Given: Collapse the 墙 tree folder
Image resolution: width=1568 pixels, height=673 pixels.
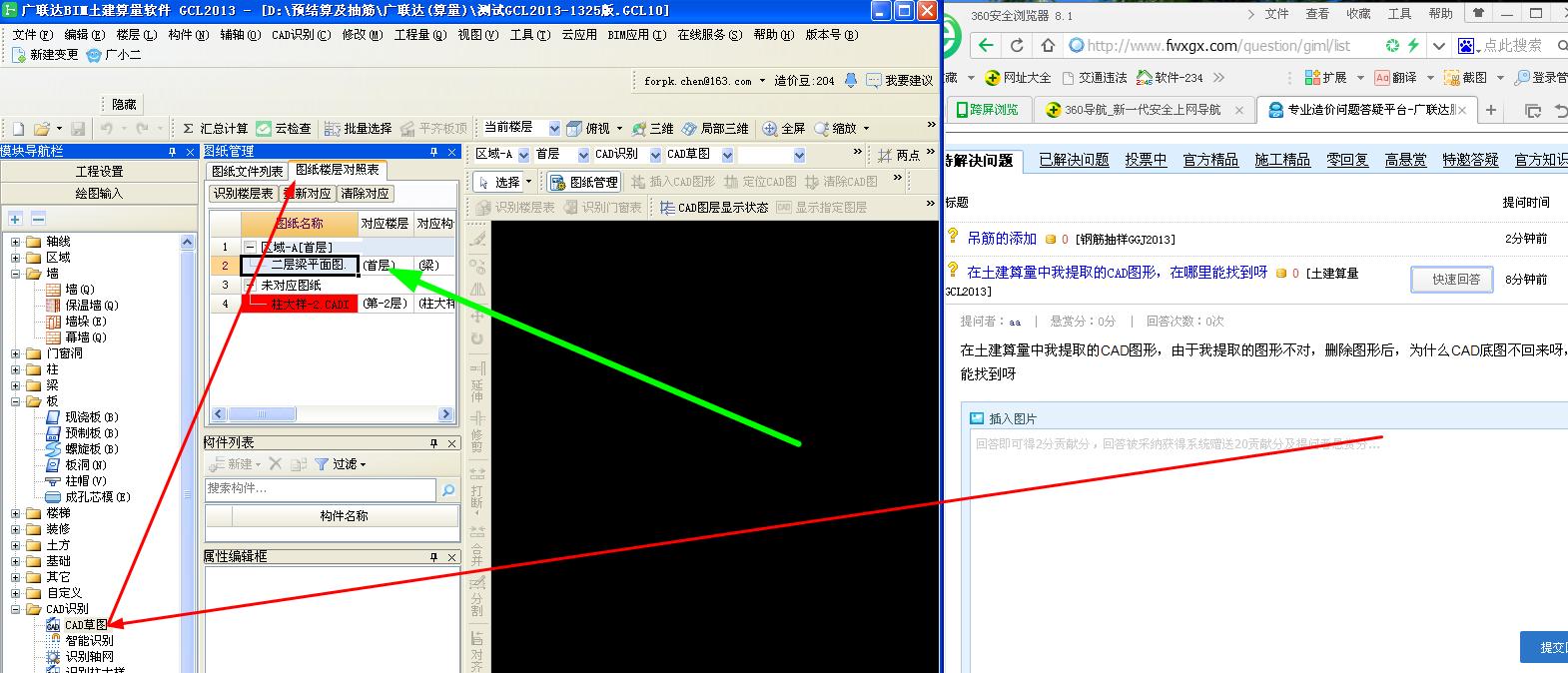Looking at the screenshot, I should click(x=15, y=274).
